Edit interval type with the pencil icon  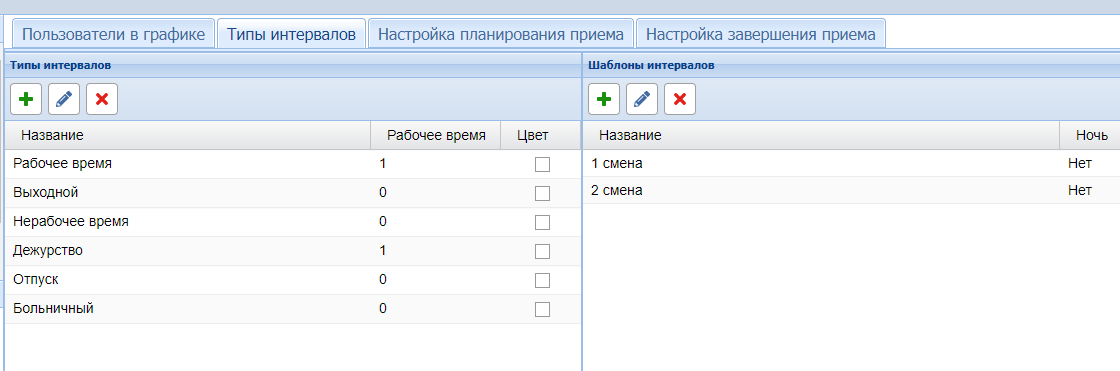tap(64, 99)
